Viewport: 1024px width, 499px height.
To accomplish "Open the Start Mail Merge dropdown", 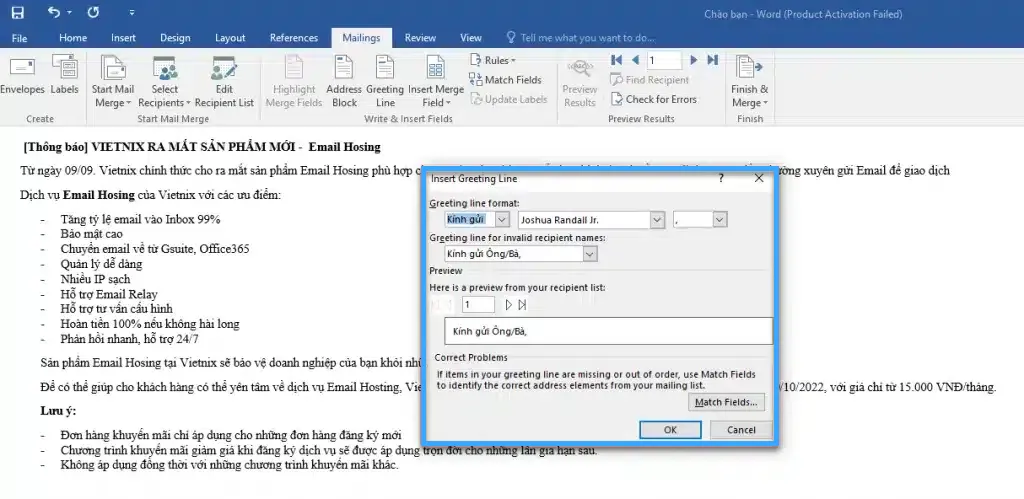I will [x=113, y=82].
